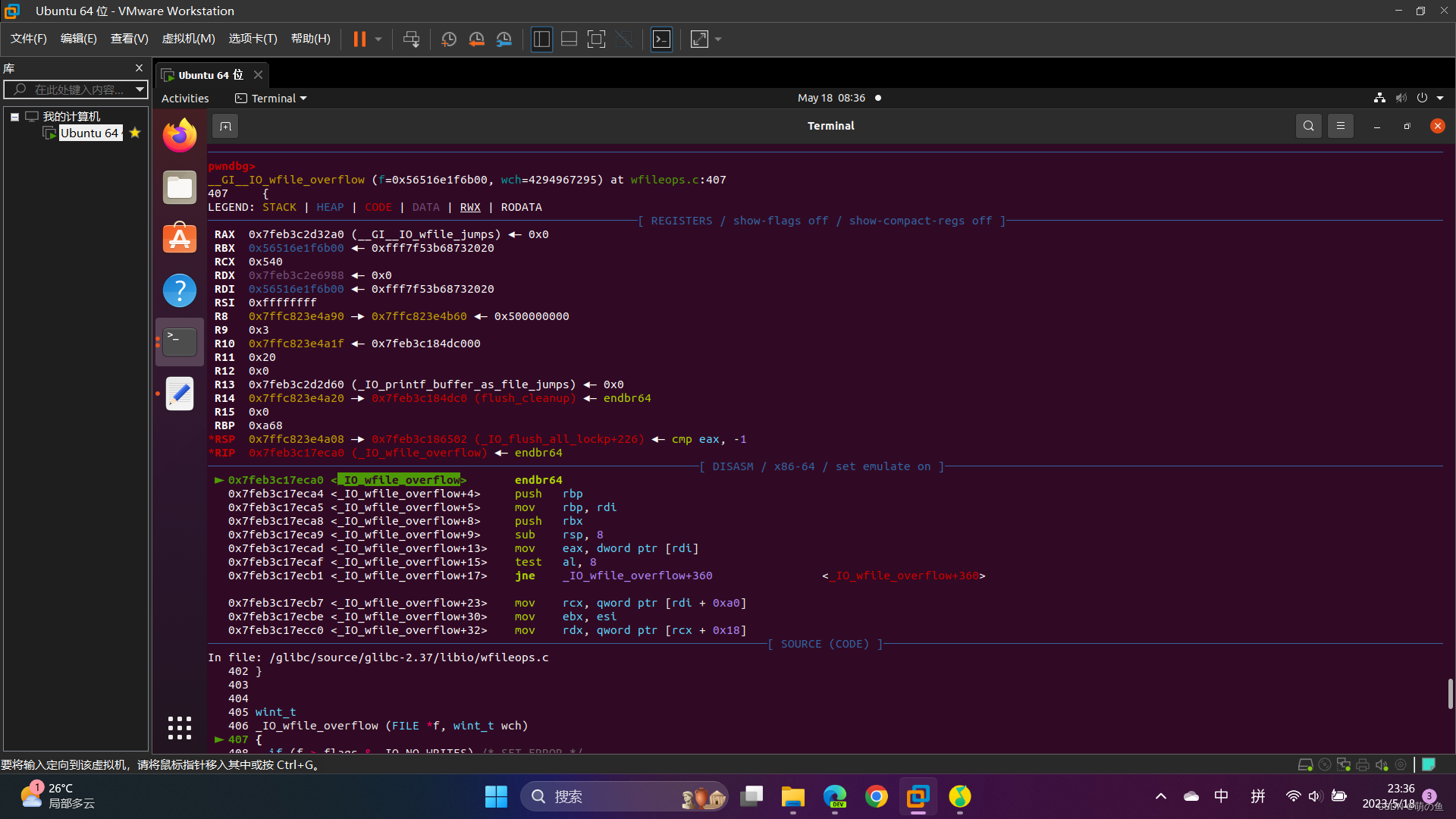
Task: Unstar the Ubuntu 64 favorite marker
Action: (x=134, y=133)
